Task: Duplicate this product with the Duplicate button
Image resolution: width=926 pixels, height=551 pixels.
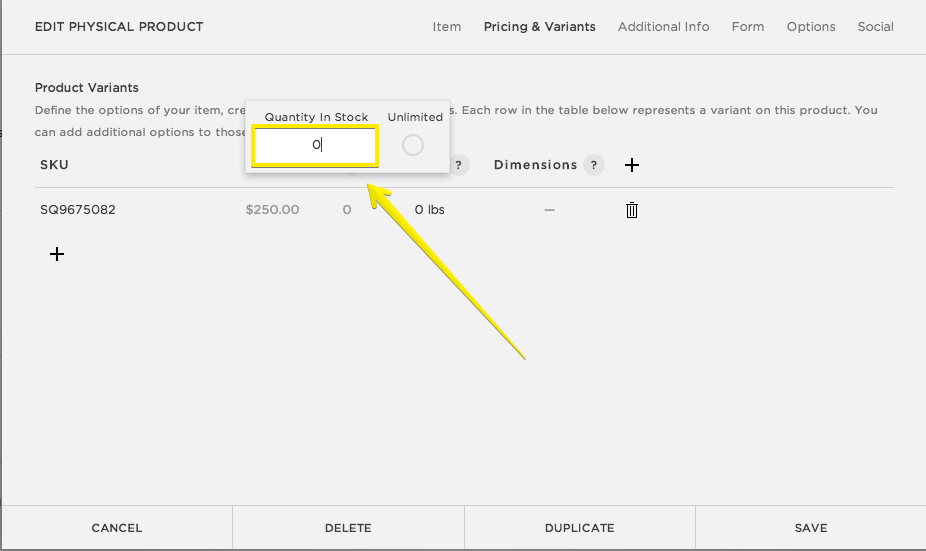Action: (x=579, y=528)
